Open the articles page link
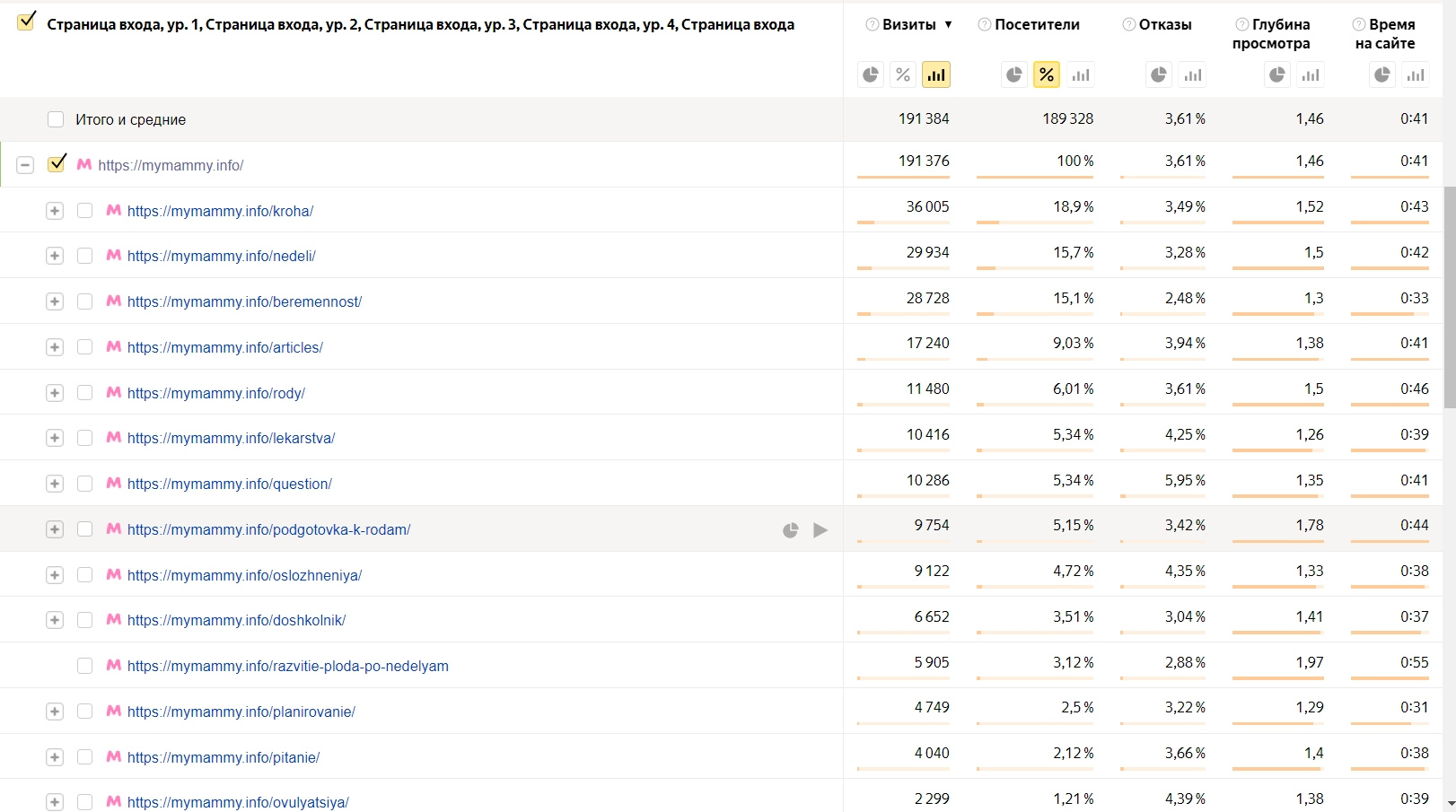 pyautogui.click(x=224, y=347)
